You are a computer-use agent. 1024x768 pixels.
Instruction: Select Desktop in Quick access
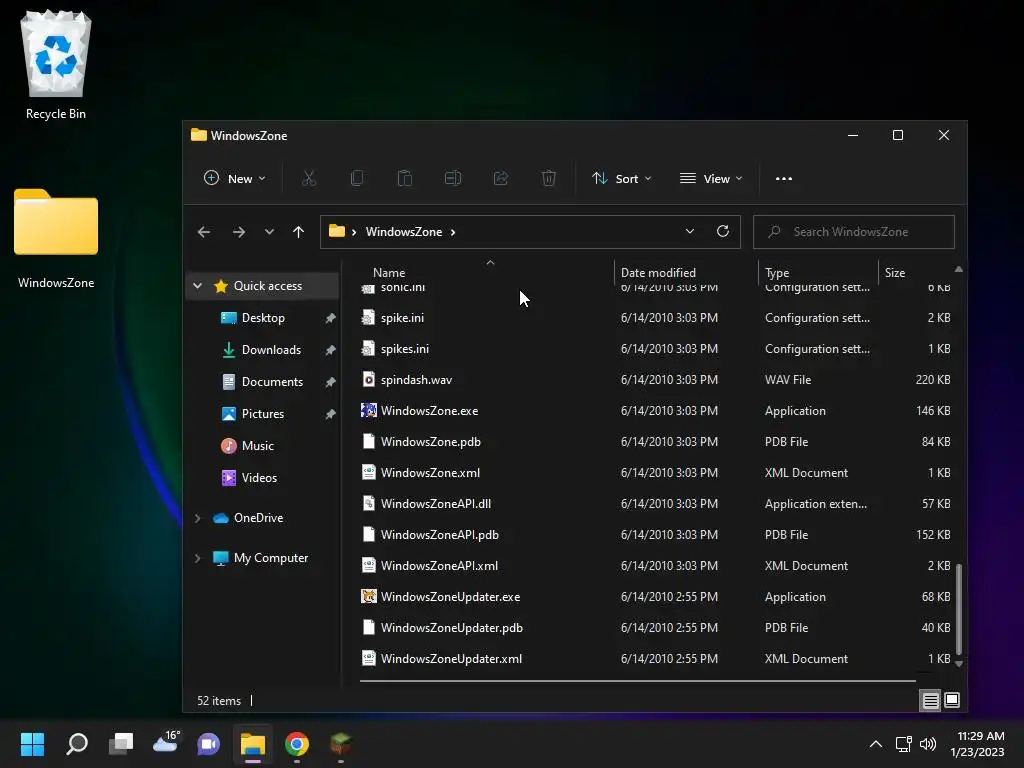tap(263, 318)
